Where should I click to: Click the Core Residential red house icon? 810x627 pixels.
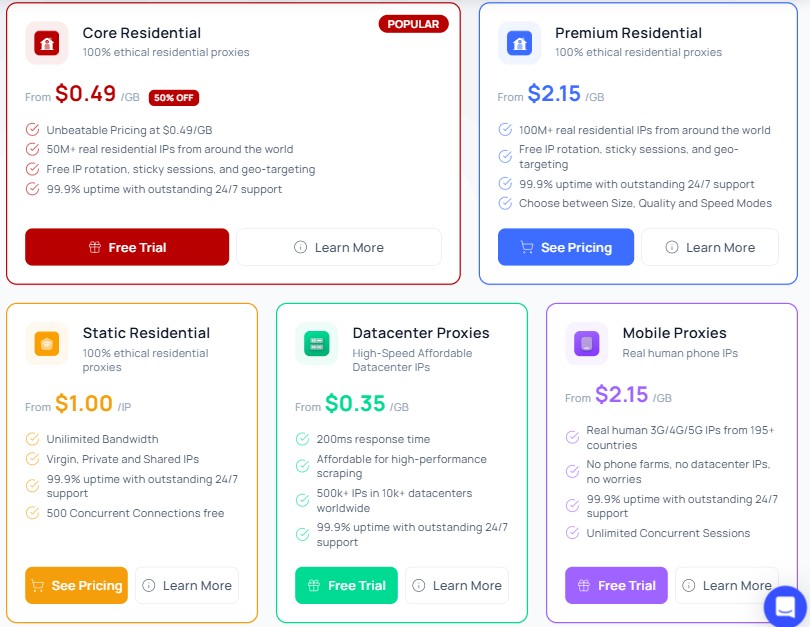coord(46,43)
